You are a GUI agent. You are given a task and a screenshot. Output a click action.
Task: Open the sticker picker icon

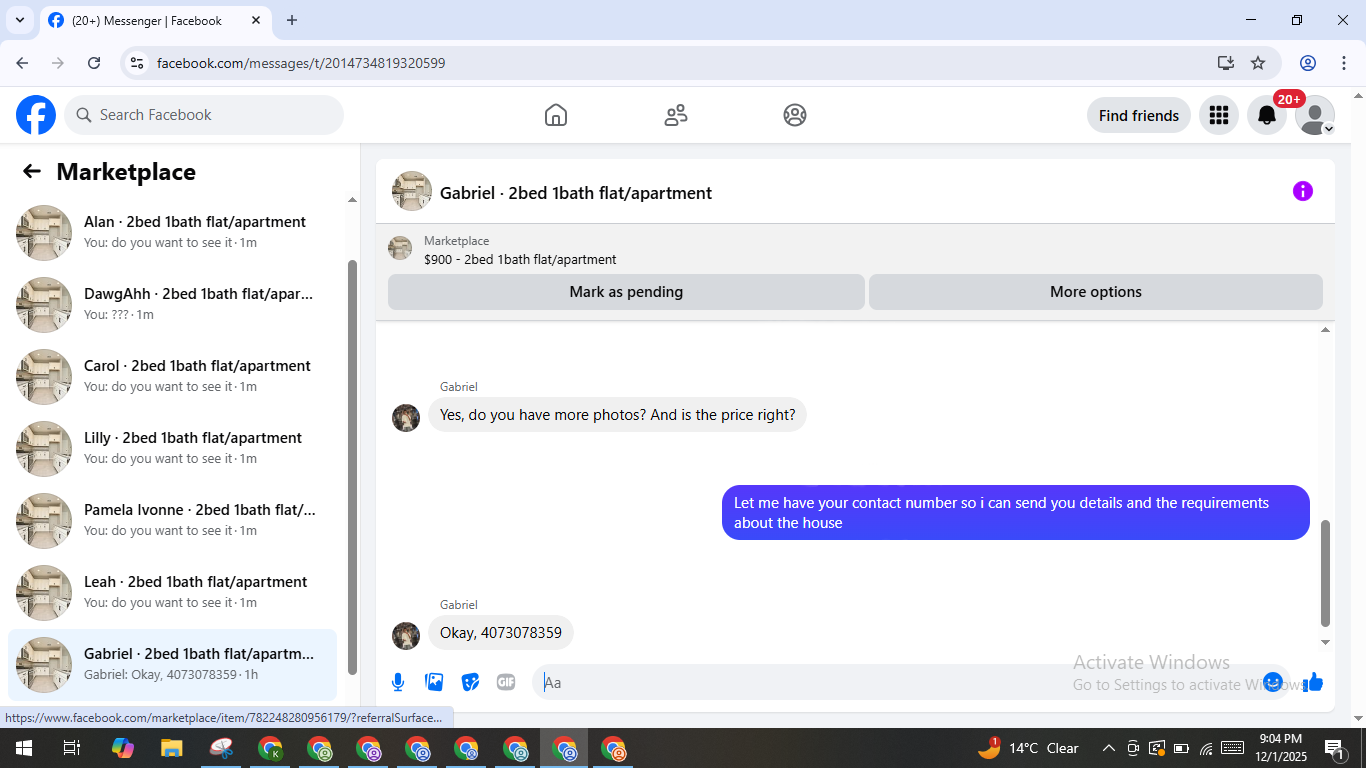(470, 682)
